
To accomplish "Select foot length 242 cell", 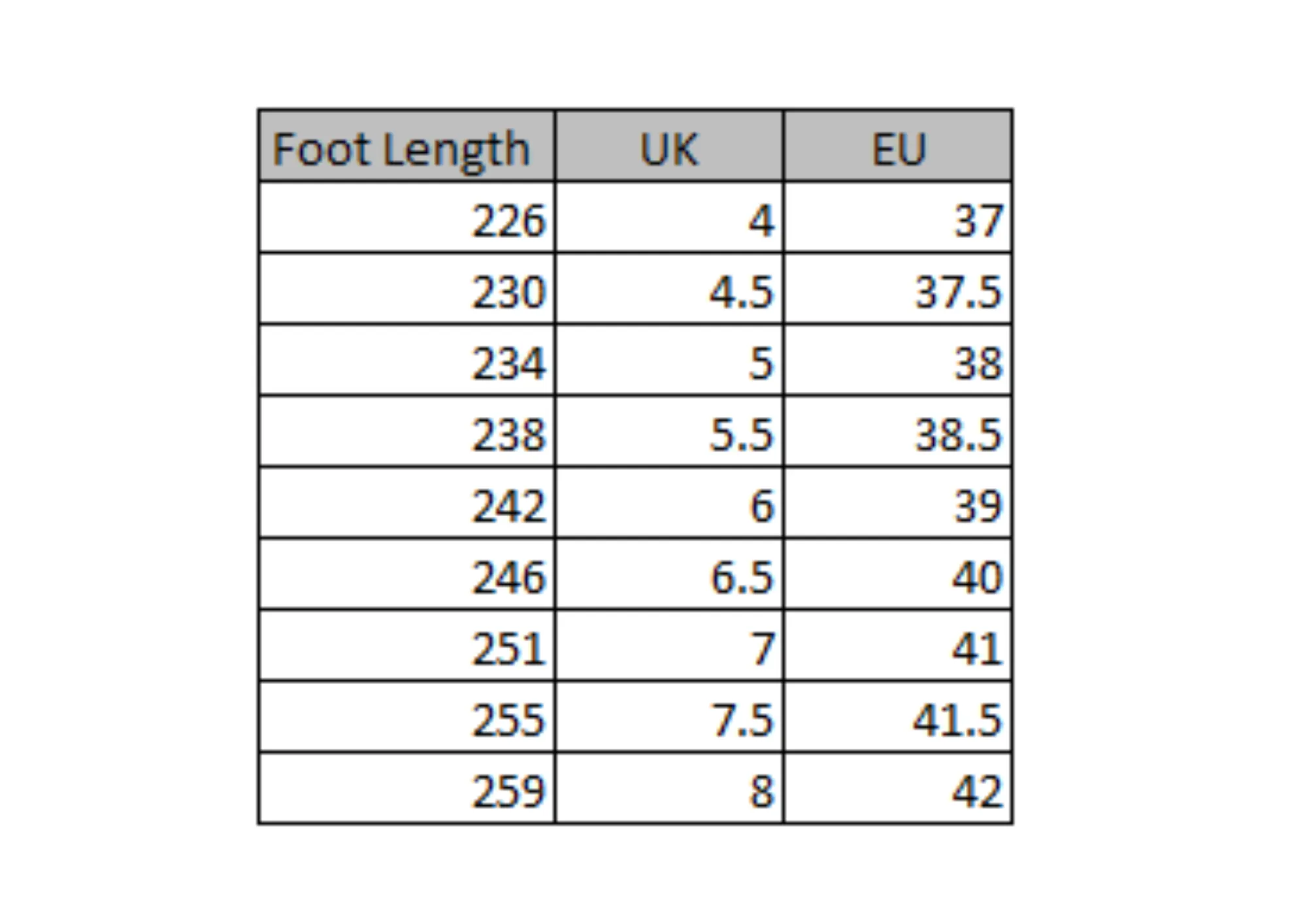I will point(406,503).
